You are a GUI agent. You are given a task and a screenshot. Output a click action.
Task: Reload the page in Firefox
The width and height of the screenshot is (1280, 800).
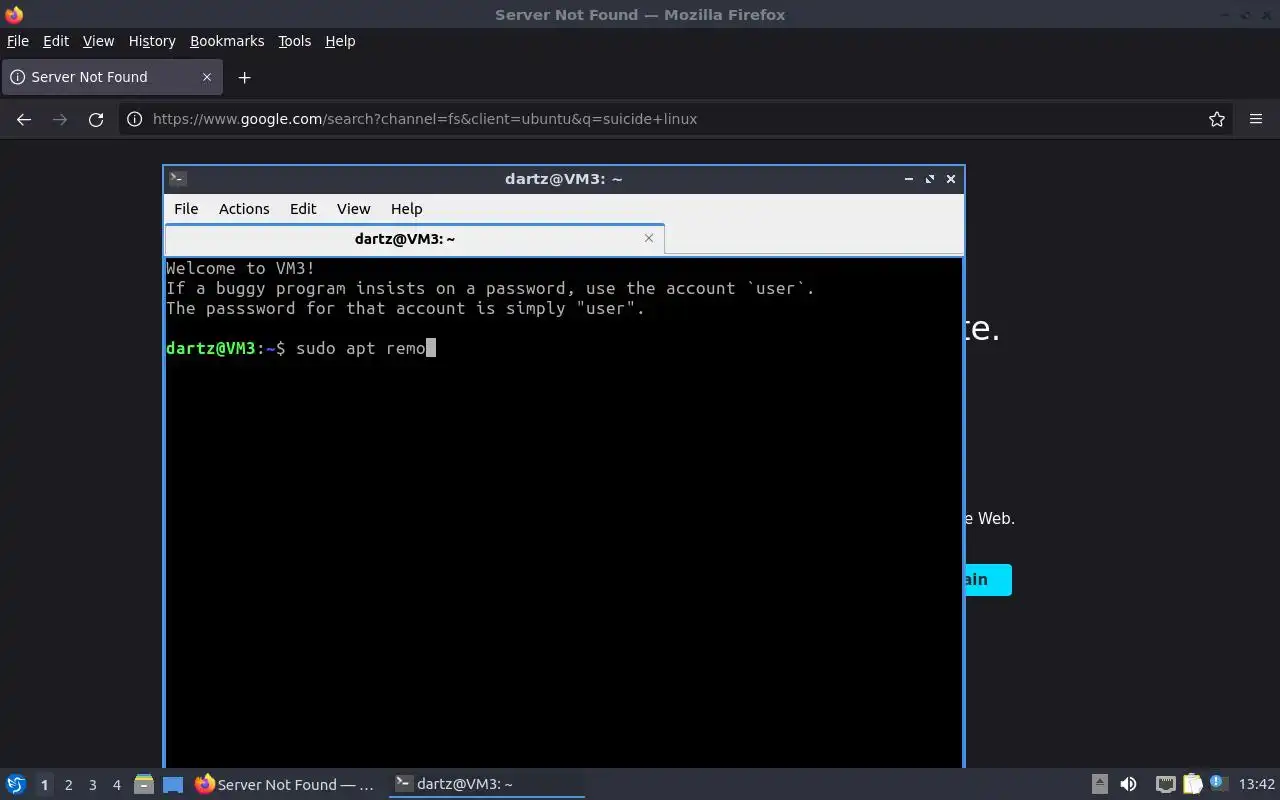pos(96,119)
